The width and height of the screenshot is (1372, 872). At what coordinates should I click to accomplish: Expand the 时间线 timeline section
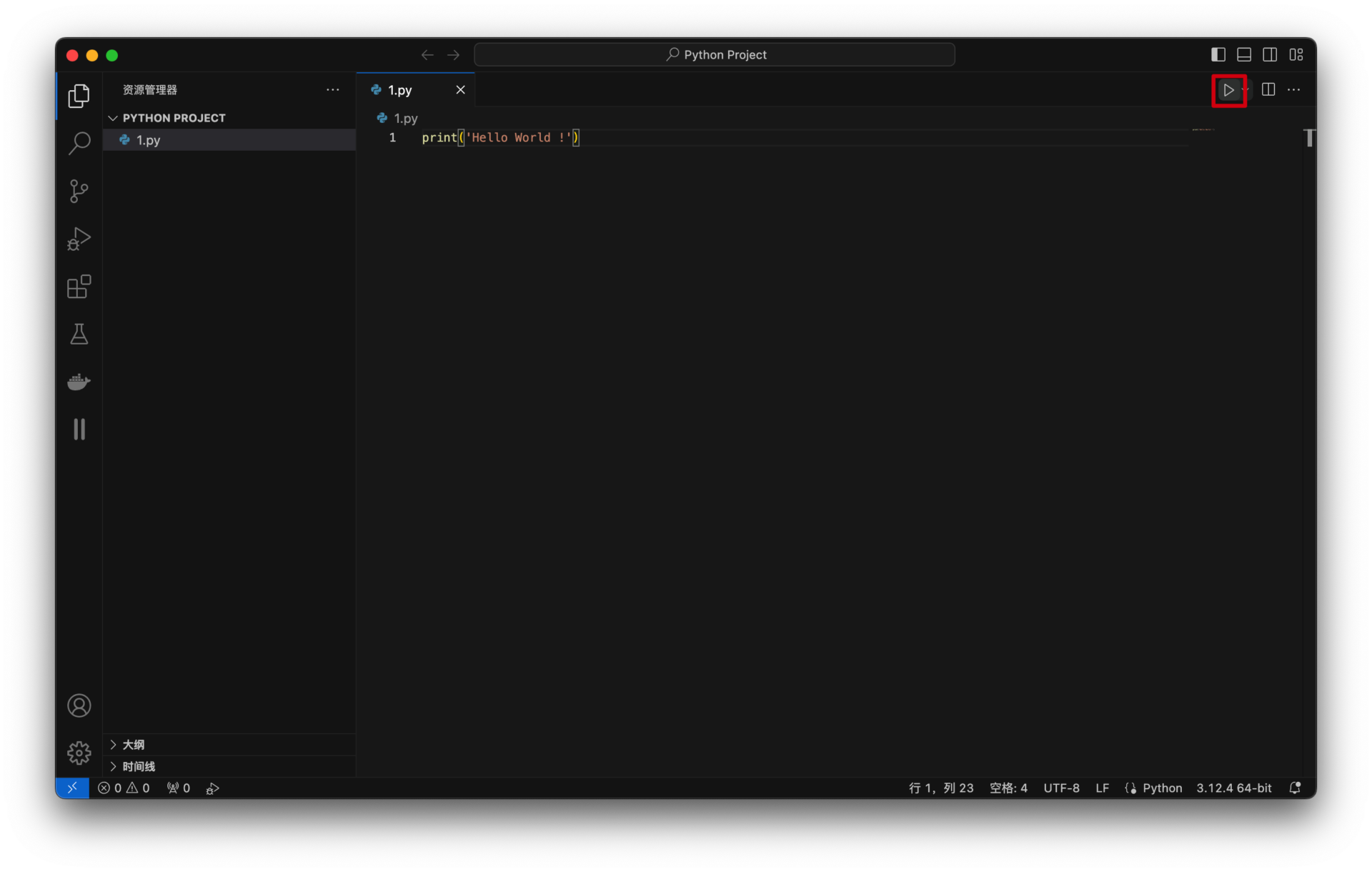[139, 766]
